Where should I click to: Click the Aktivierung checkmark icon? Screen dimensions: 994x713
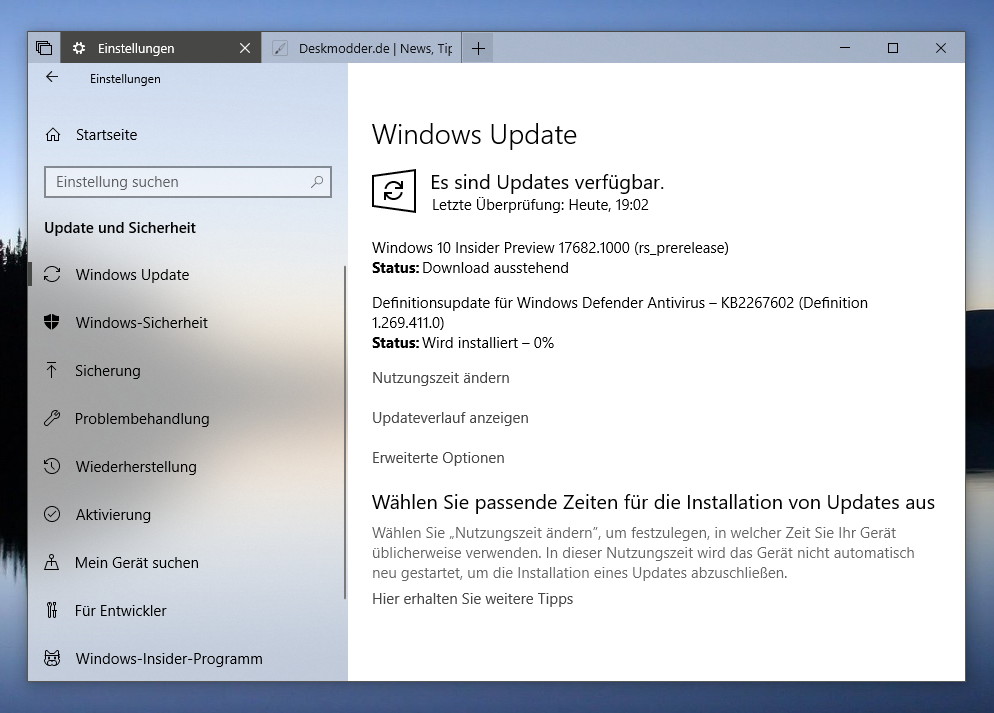coord(52,514)
